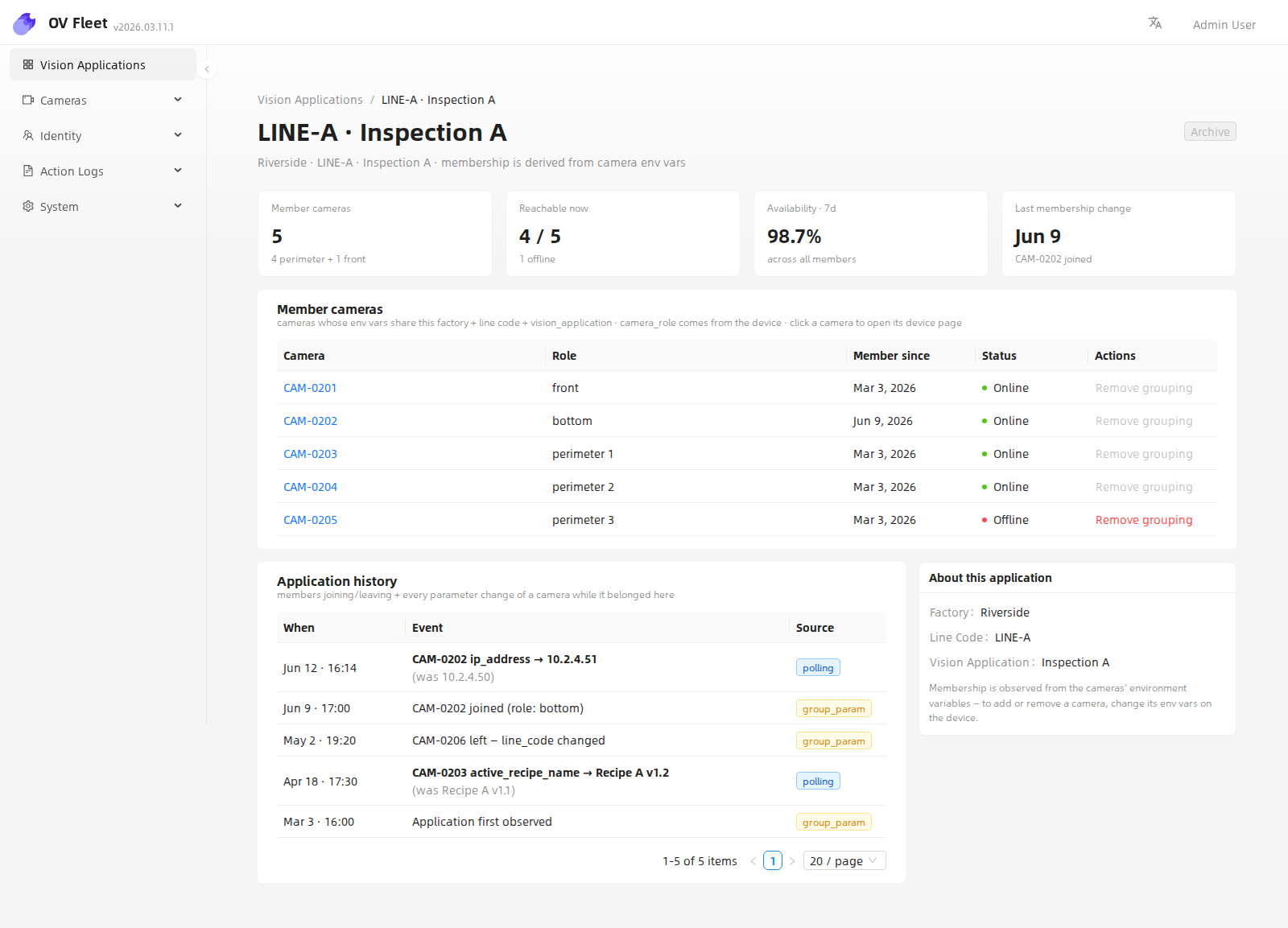The image size is (1288, 928).
Task: Select page 1 in history pagination
Action: point(773,861)
